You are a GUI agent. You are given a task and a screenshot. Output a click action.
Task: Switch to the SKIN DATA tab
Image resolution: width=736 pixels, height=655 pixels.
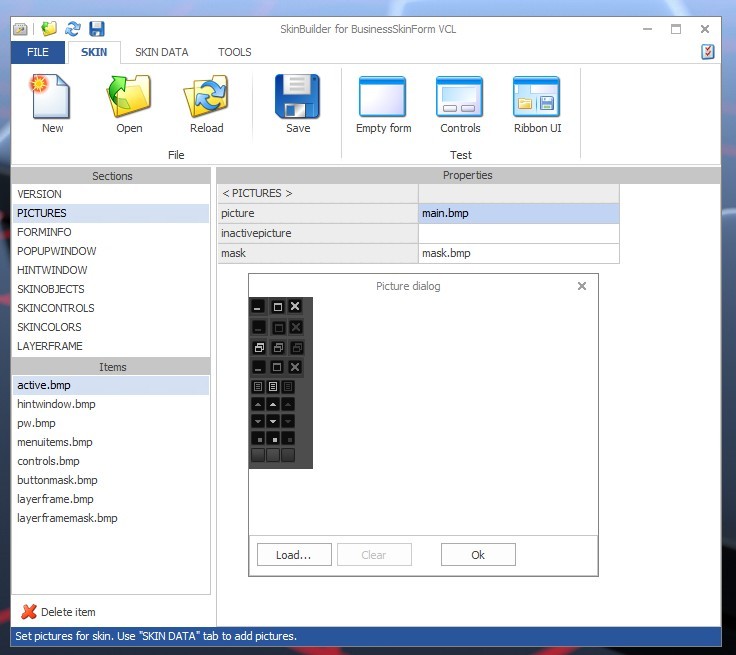pyautogui.click(x=161, y=52)
